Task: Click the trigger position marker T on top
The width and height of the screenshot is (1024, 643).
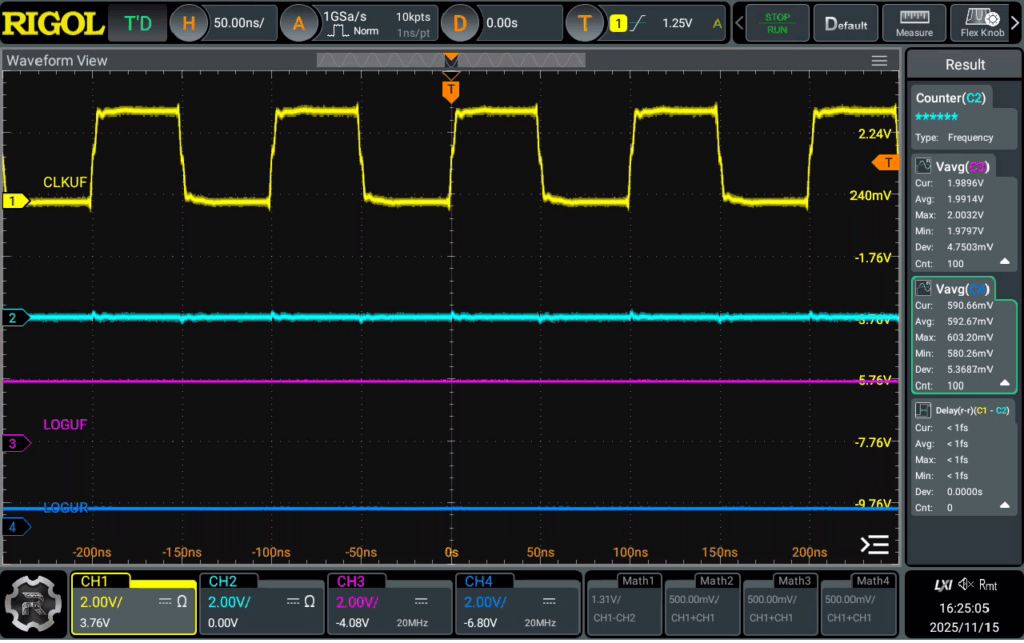Action: (451, 91)
